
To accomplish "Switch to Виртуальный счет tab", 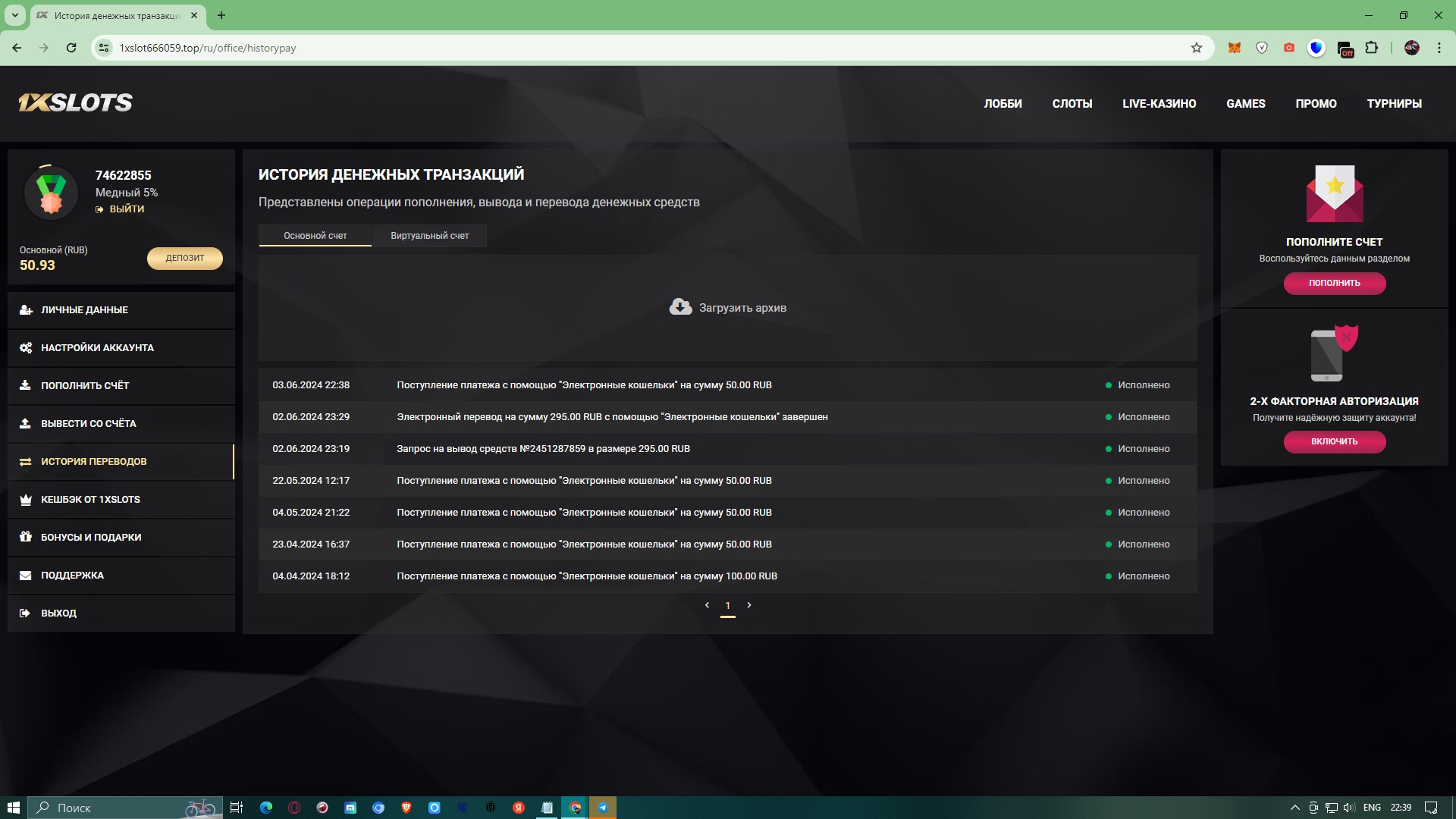I will pyautogui.click(x=429, y=236).
